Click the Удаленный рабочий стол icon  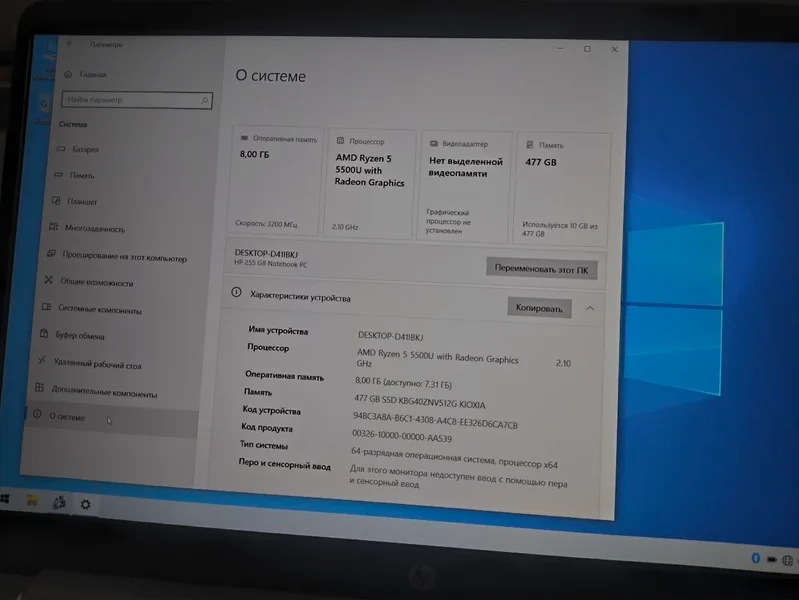tap(42, 360)
